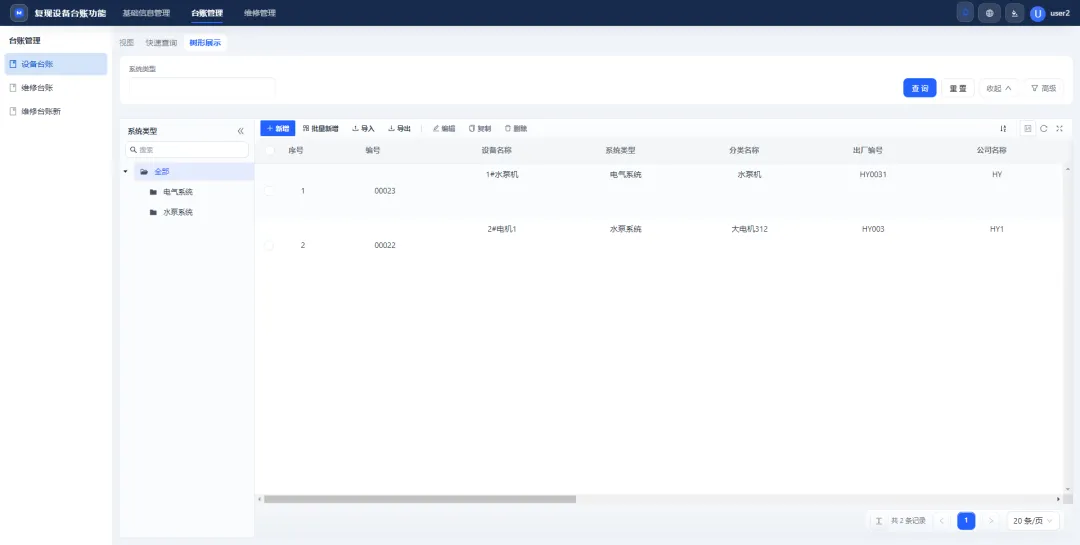Click cell HY0031 in table

point(873,175)
